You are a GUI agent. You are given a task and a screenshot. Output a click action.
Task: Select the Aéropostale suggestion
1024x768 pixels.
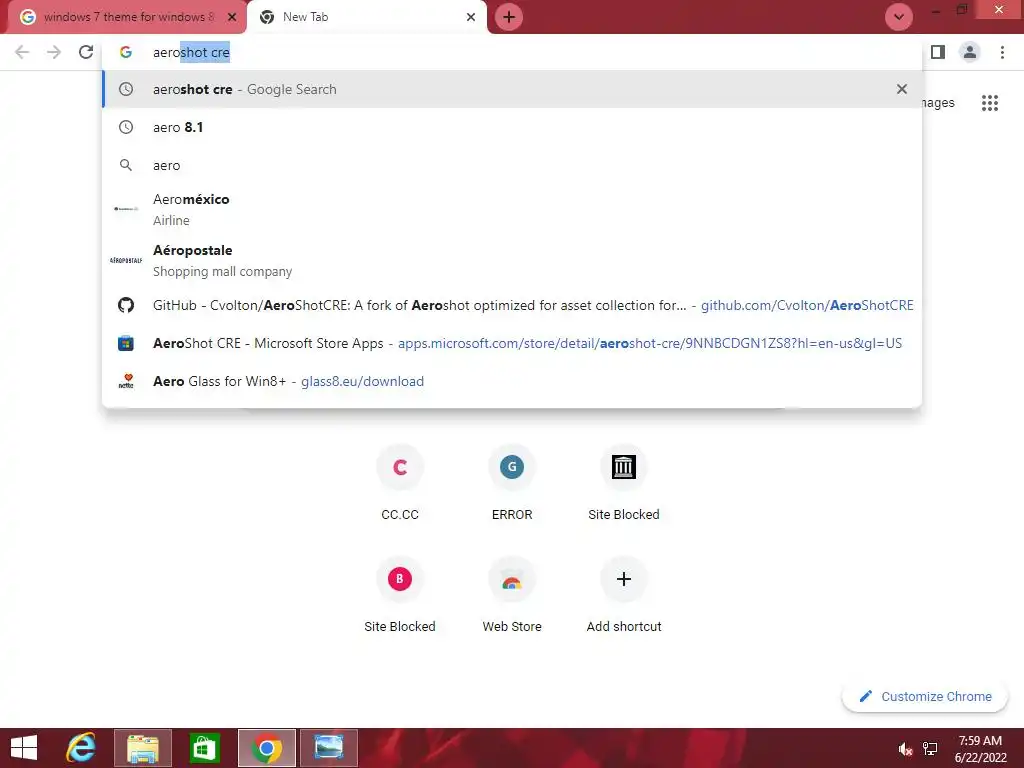coord(513,260)
